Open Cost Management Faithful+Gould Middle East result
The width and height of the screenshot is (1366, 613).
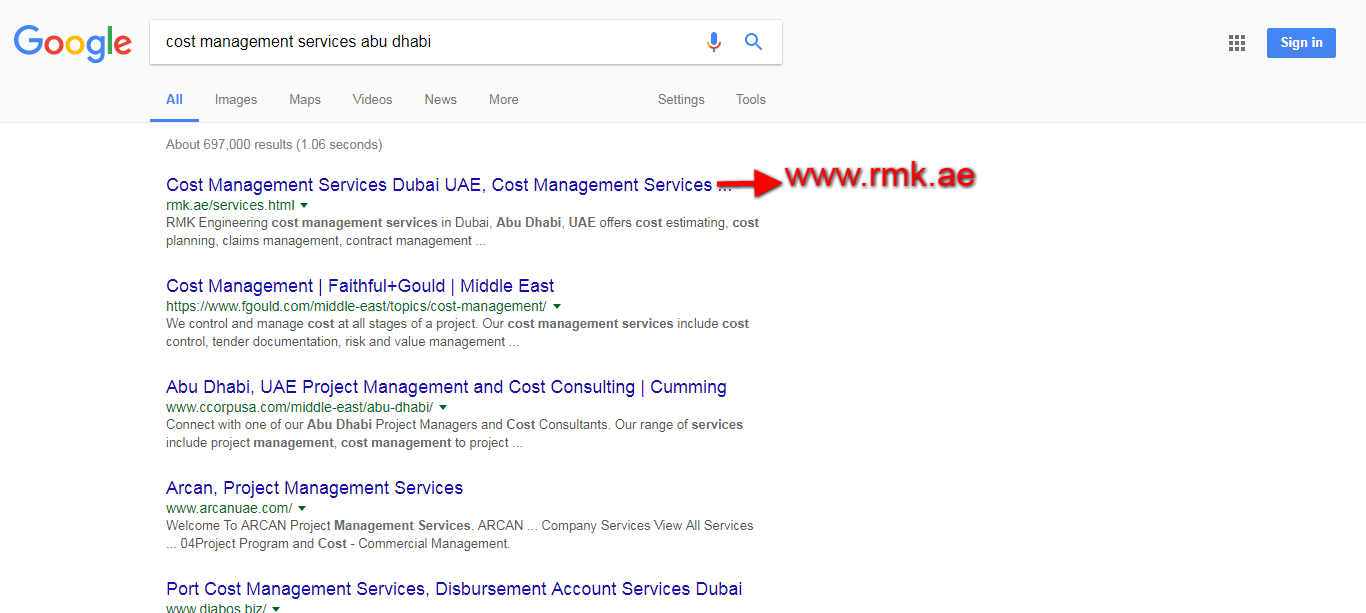(360, 286)
